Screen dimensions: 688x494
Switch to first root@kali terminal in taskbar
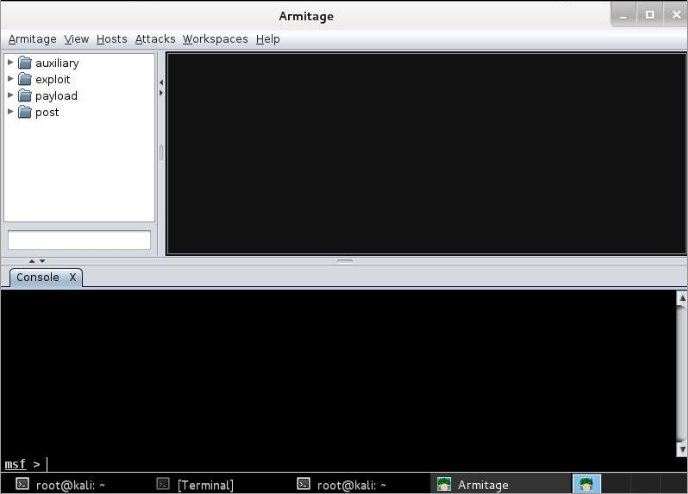60,485
